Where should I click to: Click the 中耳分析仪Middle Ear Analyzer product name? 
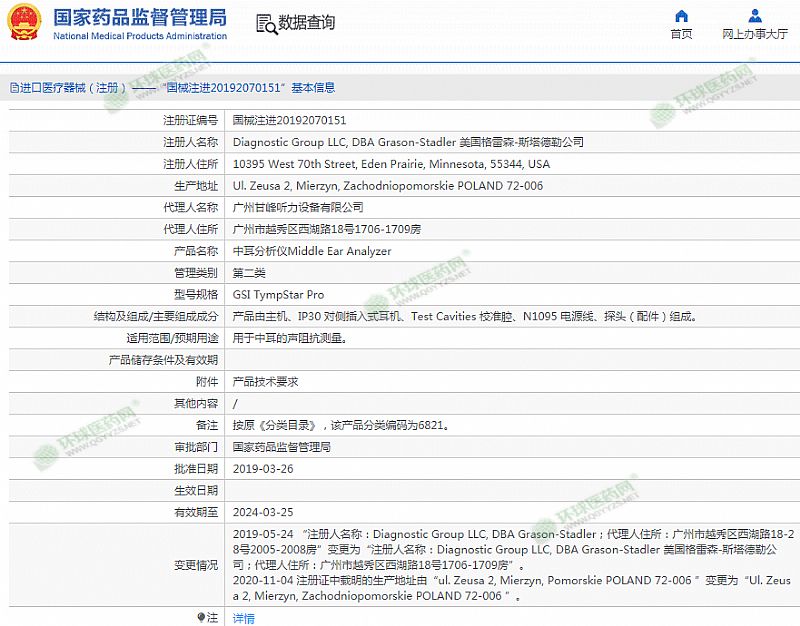point(311,251)
